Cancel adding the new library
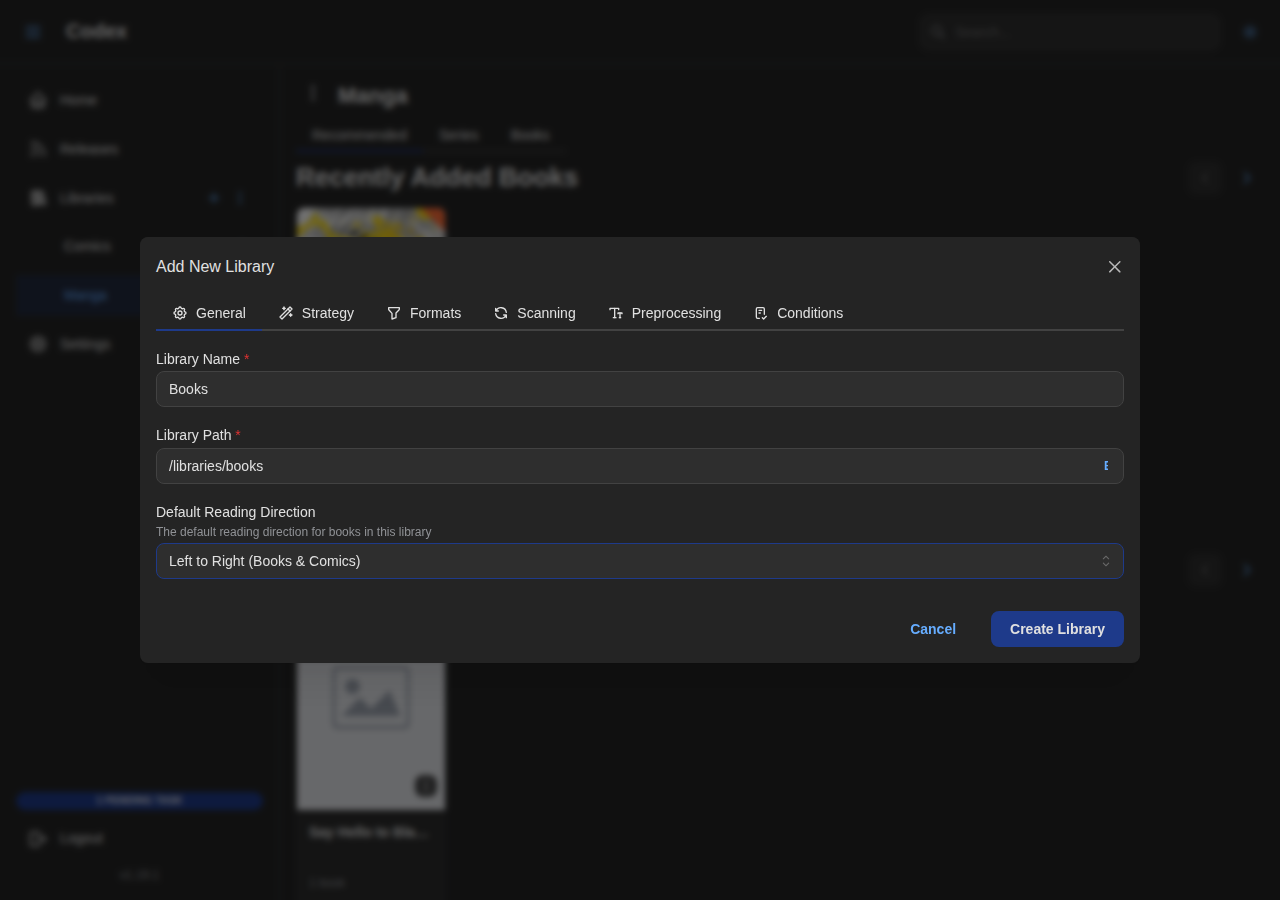1280x900 pixels. click(x=933, y=629)
